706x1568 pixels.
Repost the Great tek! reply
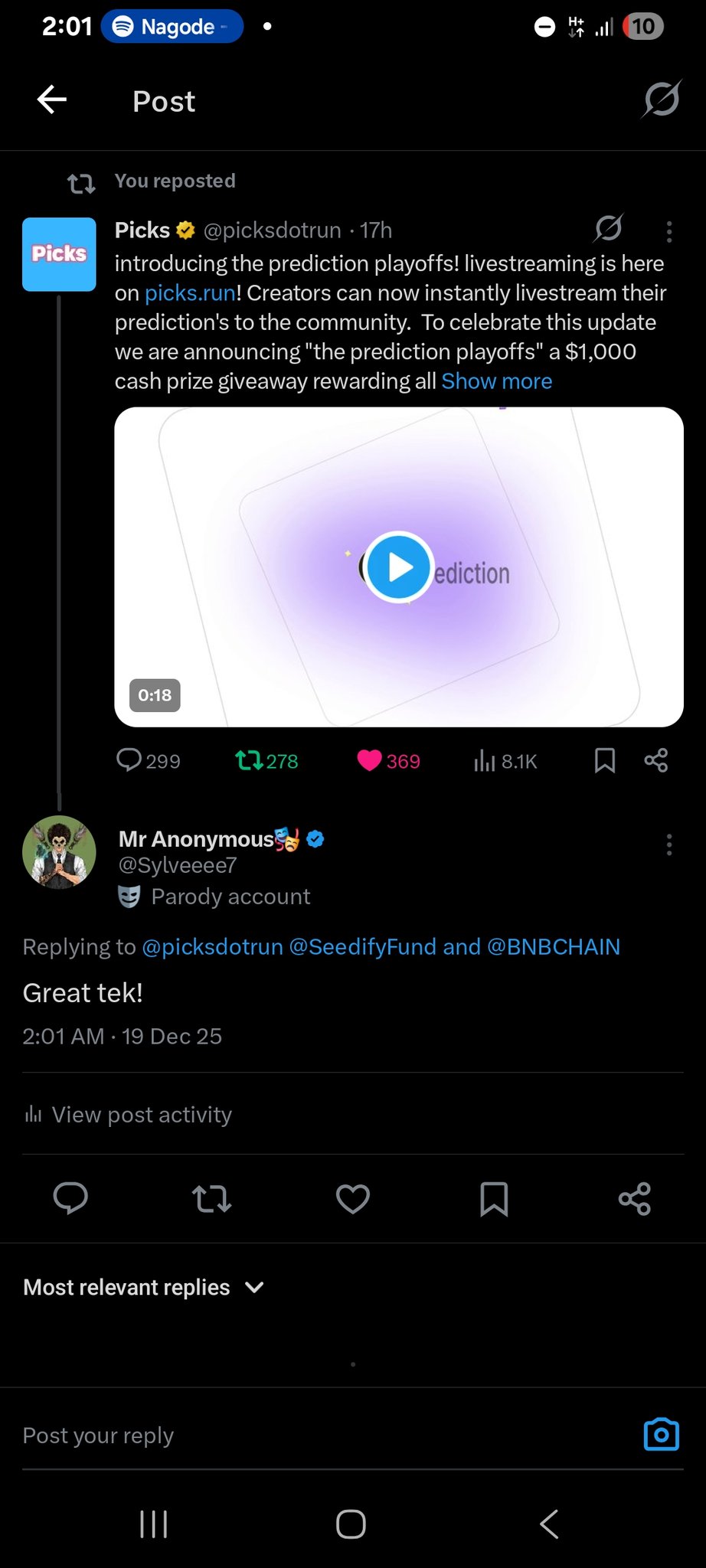click(x=211, y=1199)
